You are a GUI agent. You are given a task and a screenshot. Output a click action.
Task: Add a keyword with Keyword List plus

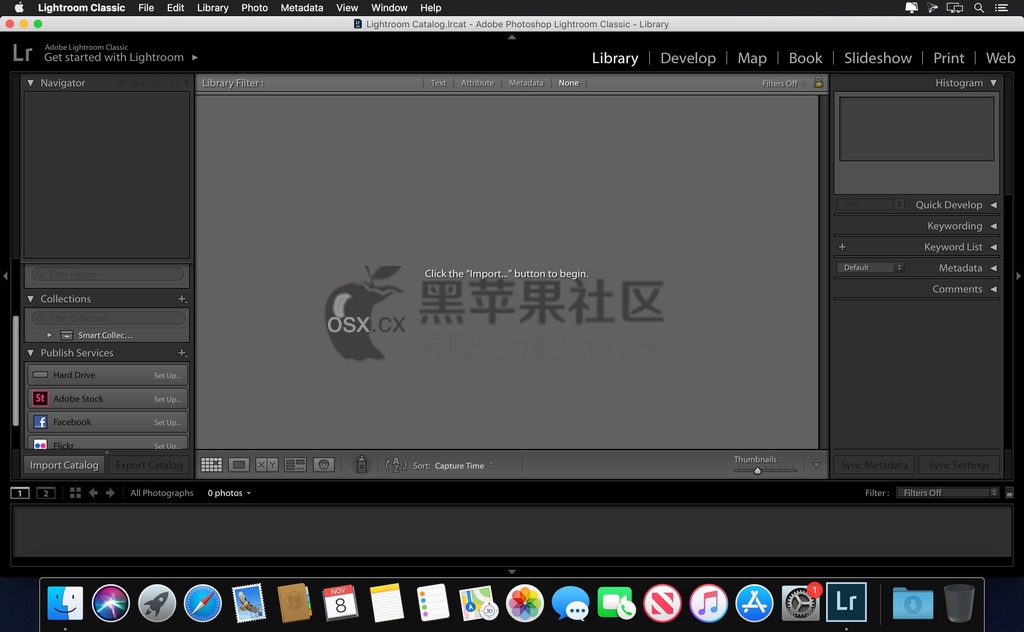click(842, 247)
